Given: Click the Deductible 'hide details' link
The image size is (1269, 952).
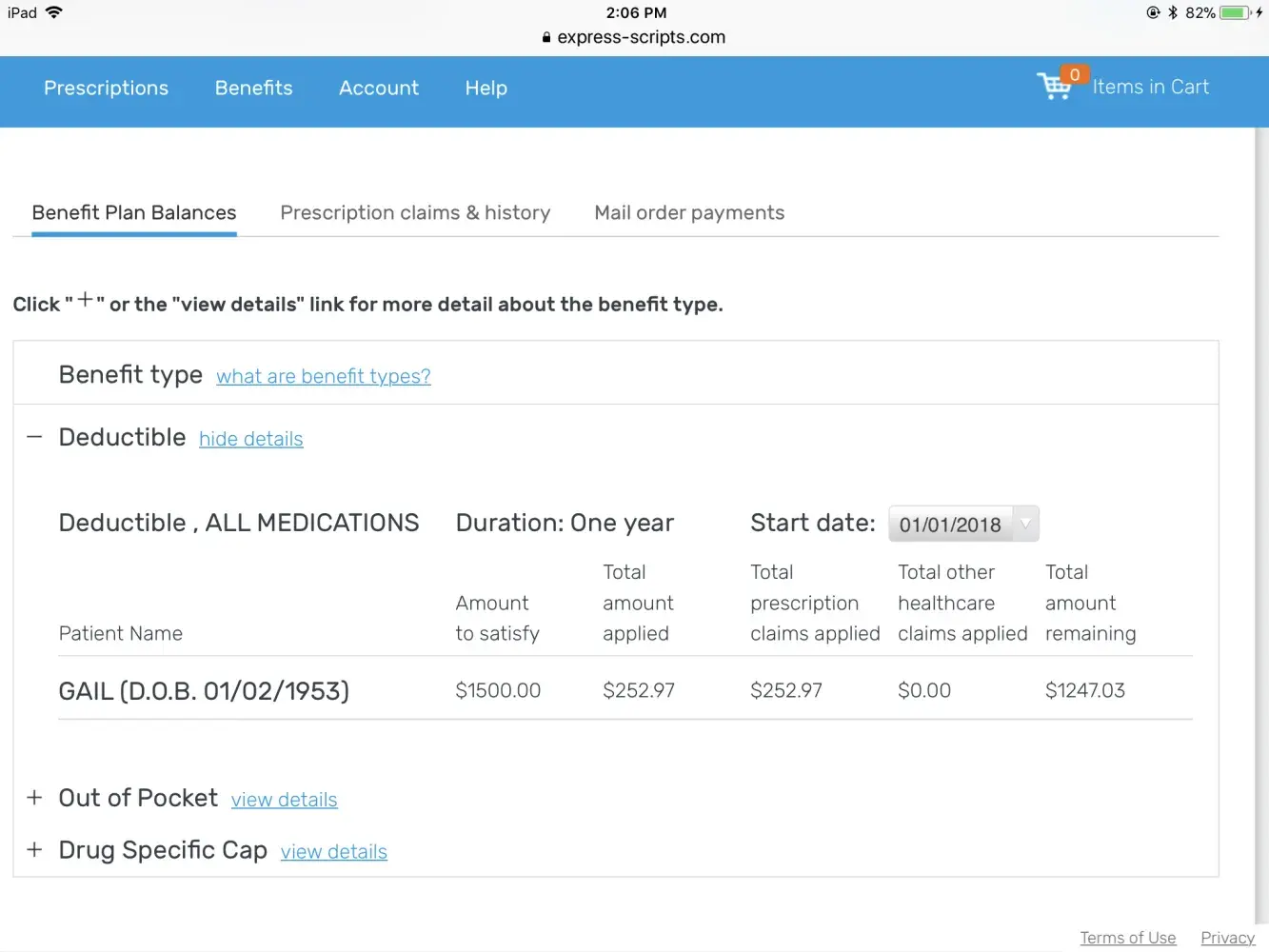Looking at the screenshot, I should point(251,439).
